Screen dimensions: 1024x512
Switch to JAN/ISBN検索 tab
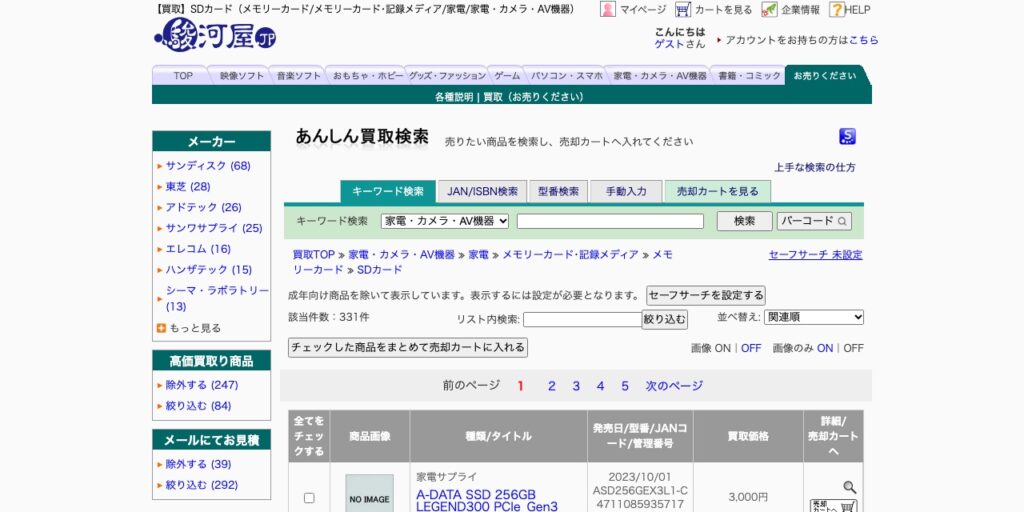click(483, 191)
